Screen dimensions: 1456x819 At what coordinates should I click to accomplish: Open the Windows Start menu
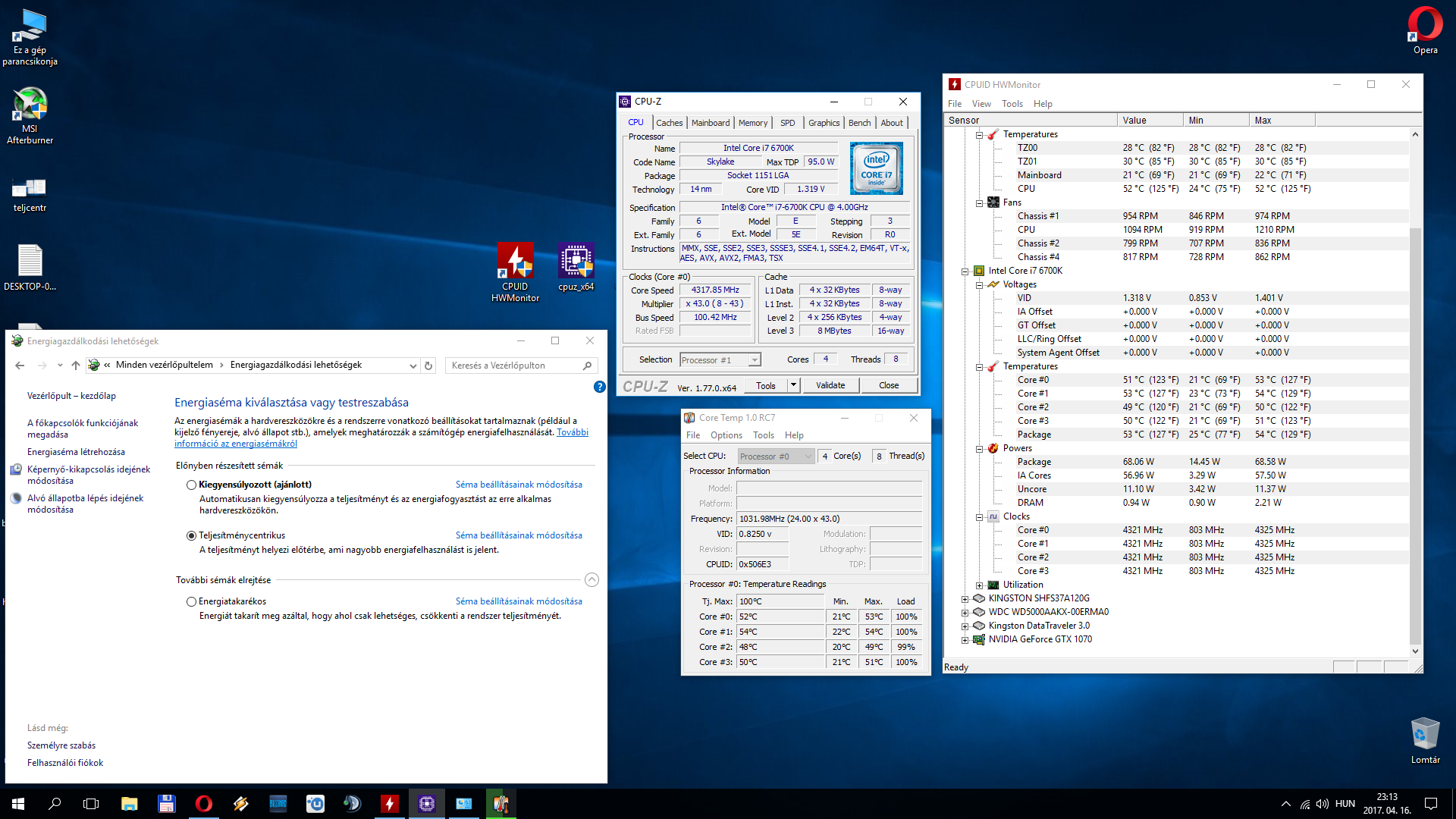[18, 803]
